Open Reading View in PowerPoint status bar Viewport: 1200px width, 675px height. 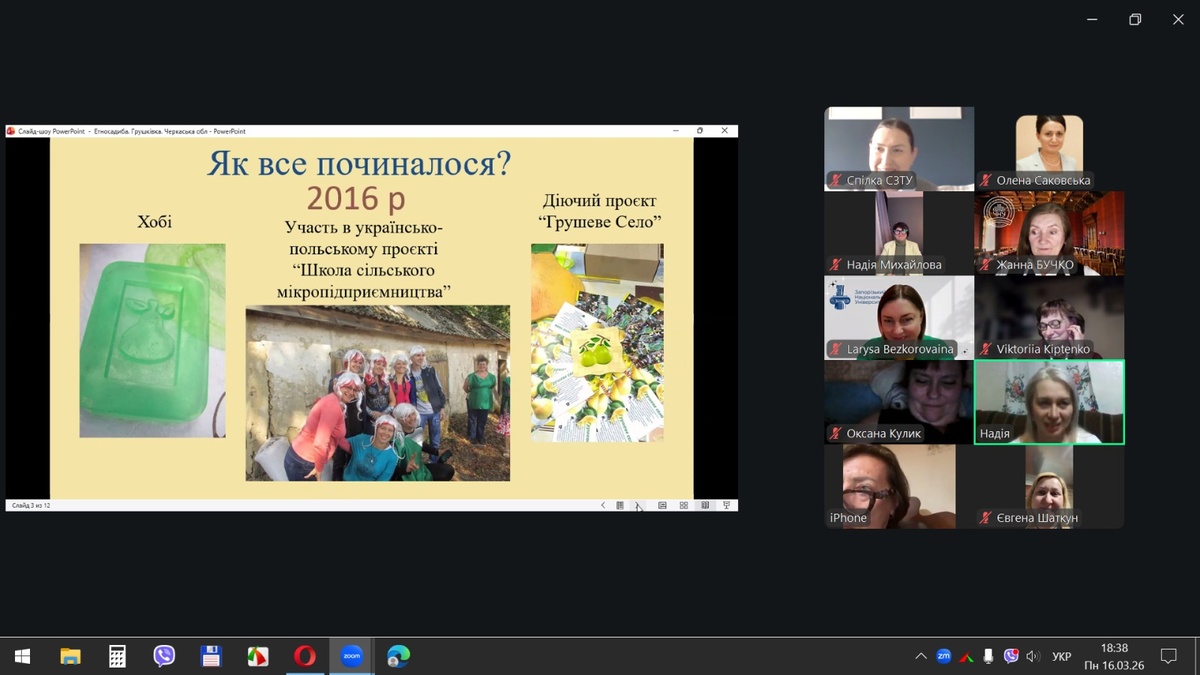pyautogui.click(x=706, y=506)
